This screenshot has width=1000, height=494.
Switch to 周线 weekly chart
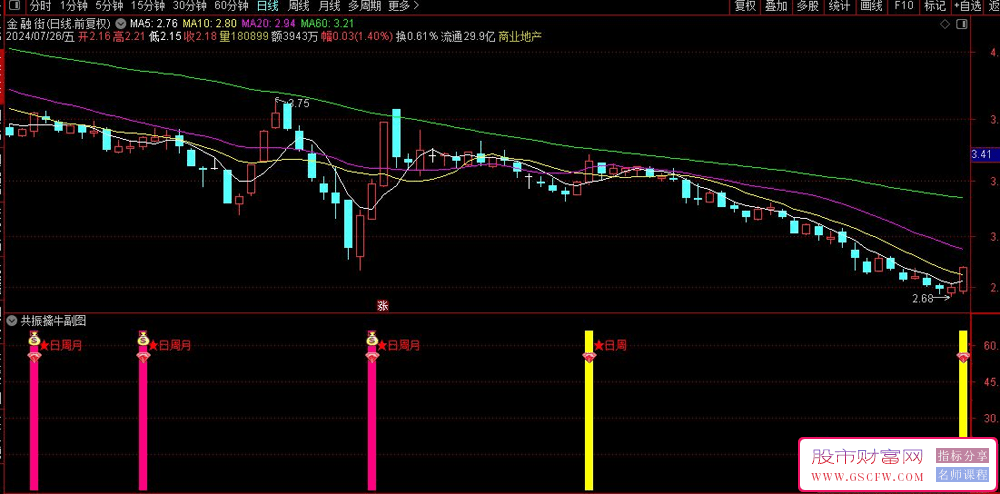(x=298, y=6)
